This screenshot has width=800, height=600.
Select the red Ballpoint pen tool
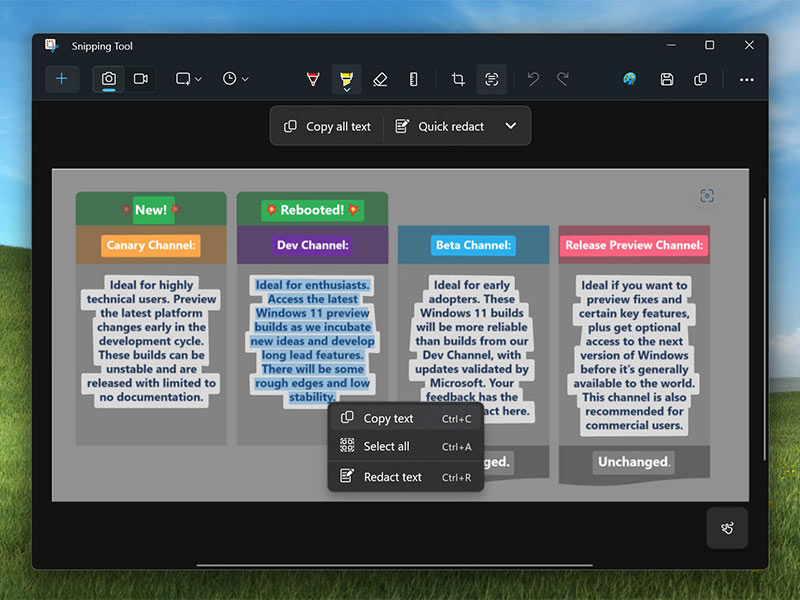point(313,79)
